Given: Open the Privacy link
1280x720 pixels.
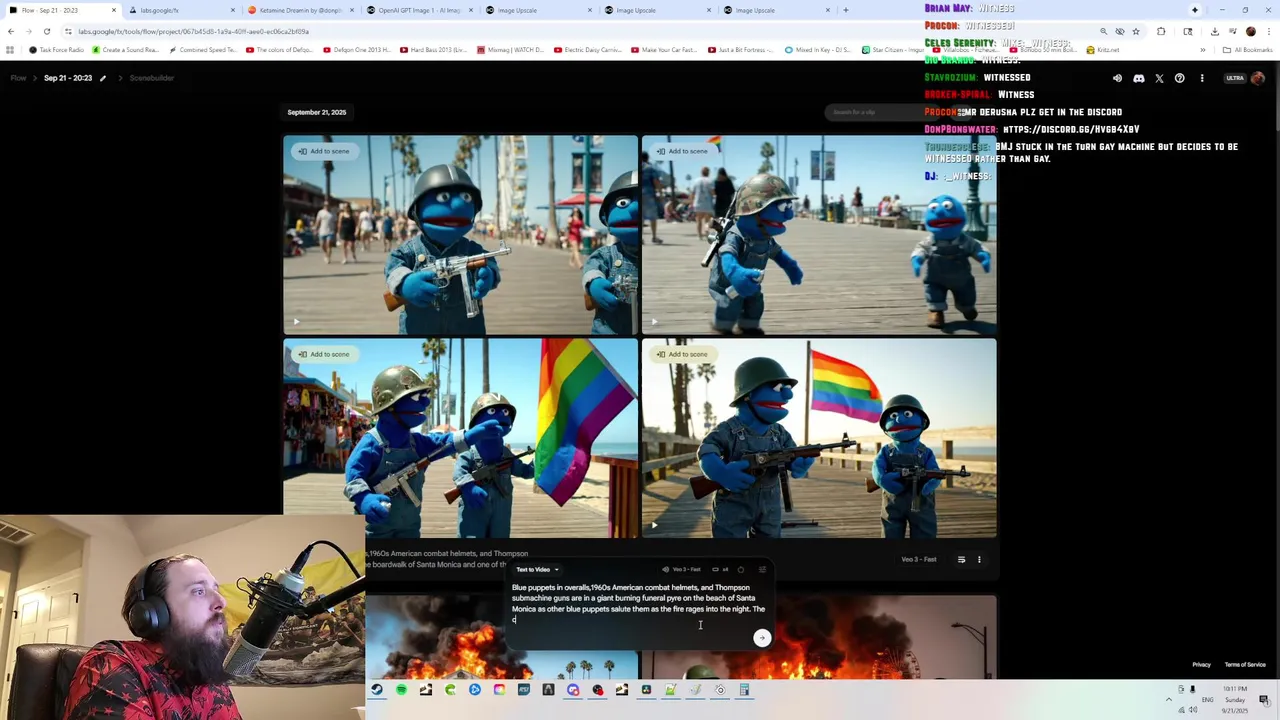Looking at the screenshot, I should [1201, 664].
